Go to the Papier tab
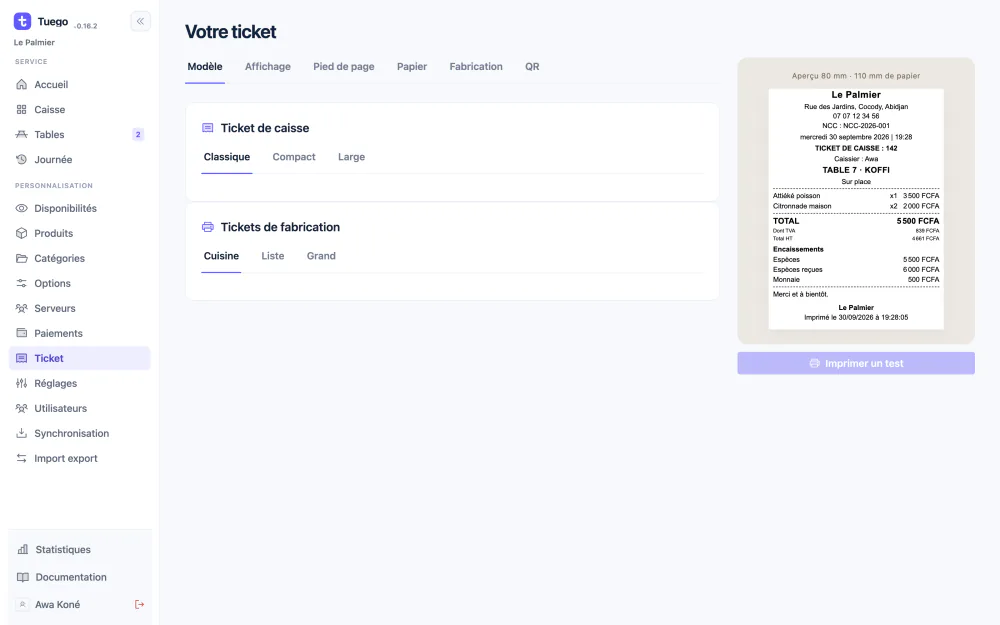Viewport: 1000px width, 625px height. tap(412, 66)
